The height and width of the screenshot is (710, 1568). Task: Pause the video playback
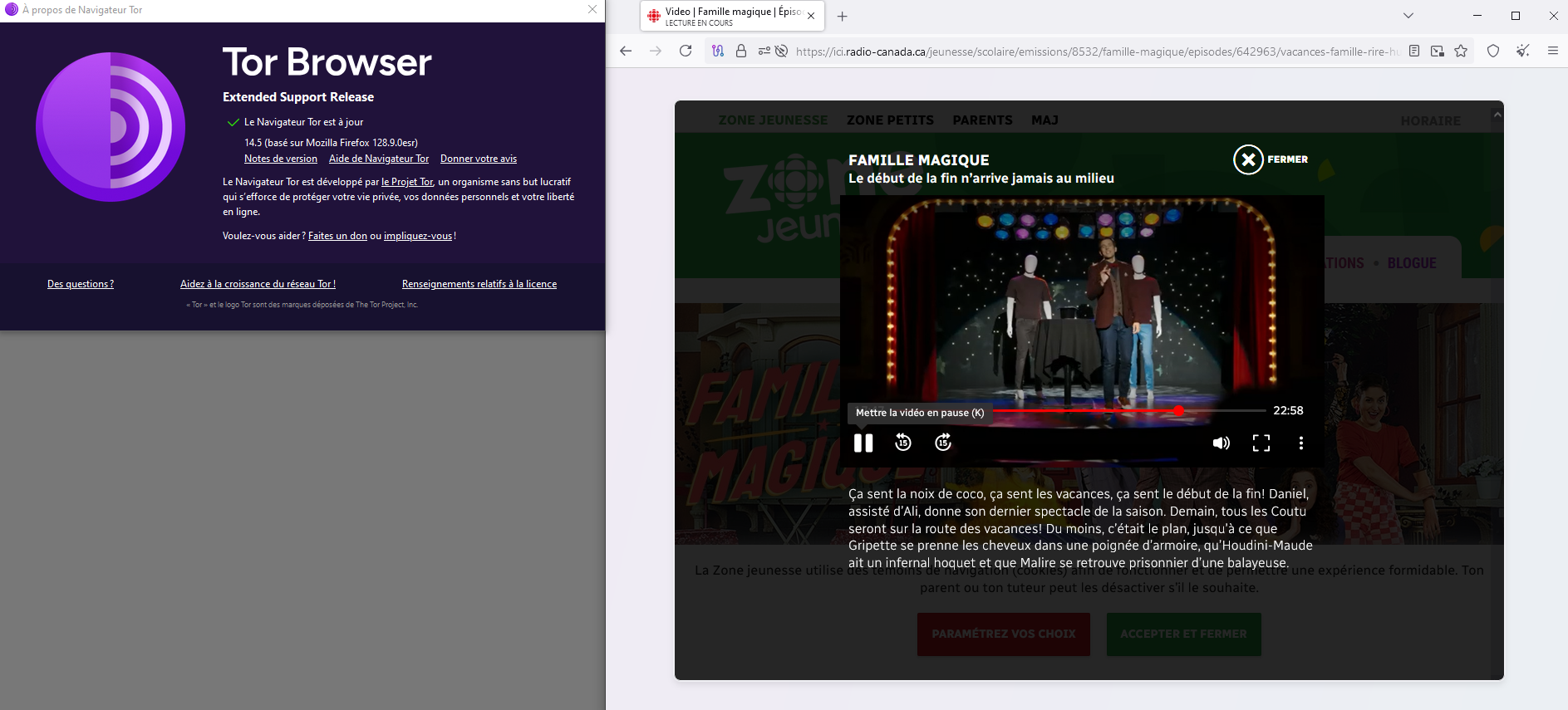tap(863, 443)
